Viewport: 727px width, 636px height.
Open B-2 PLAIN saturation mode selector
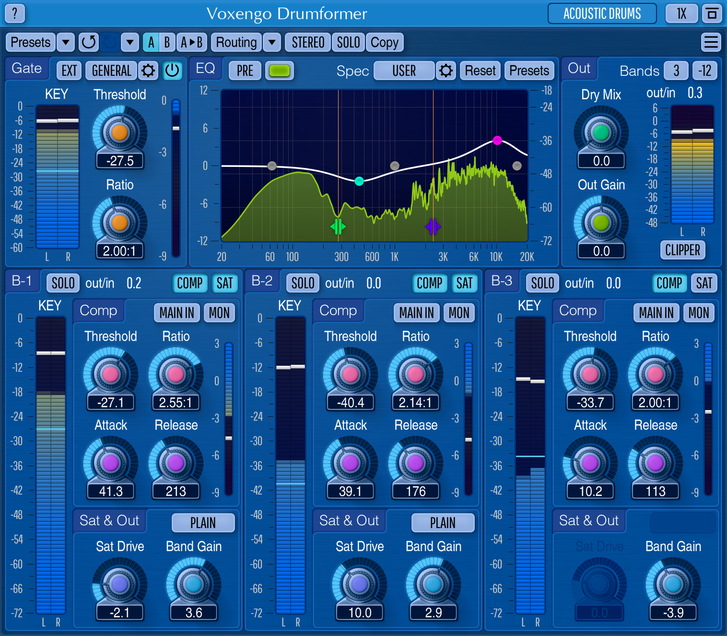coord(443,523)
